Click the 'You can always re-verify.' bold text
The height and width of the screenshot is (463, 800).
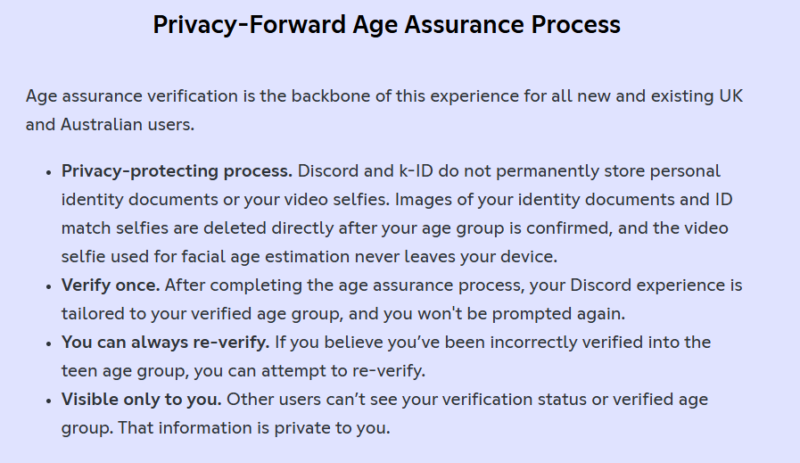[165, 342]
